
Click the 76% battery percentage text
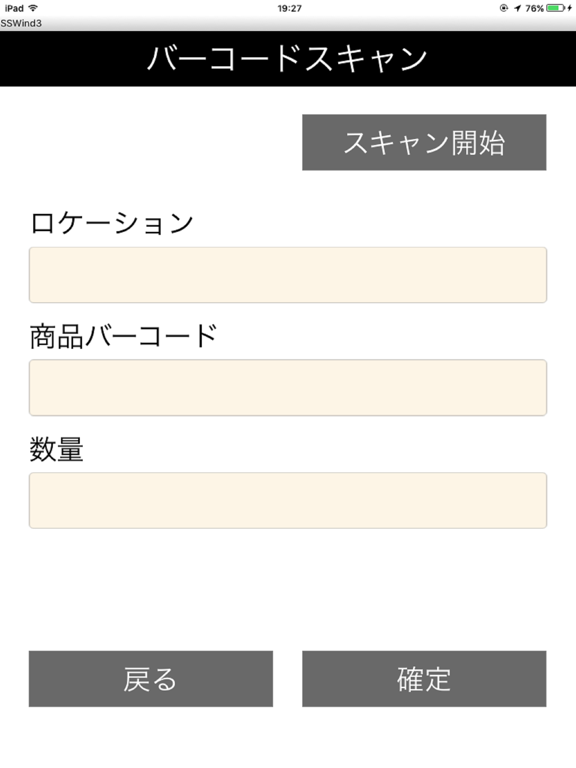click(534, 8)
